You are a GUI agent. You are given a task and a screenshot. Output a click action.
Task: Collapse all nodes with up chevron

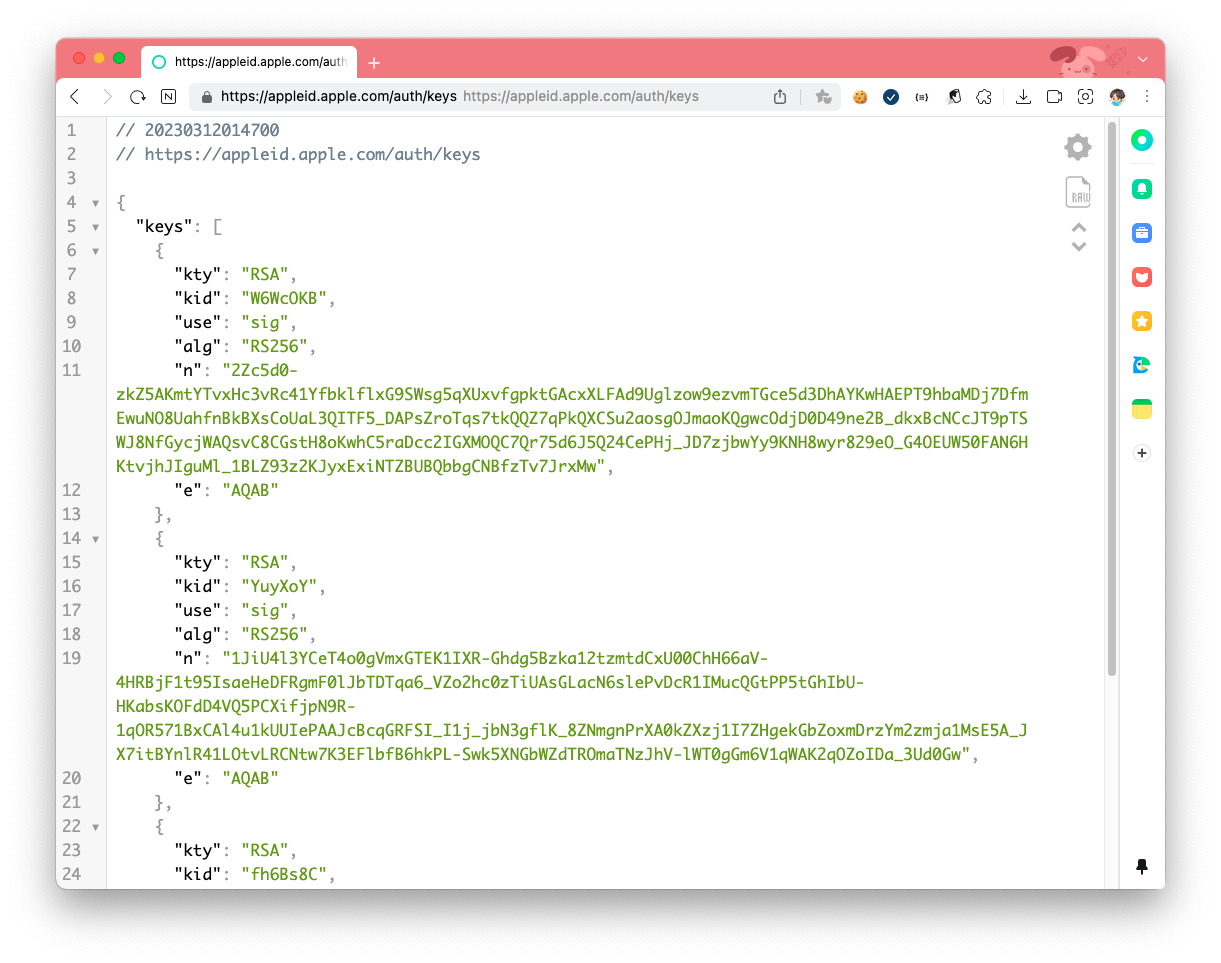(1079, 229)
